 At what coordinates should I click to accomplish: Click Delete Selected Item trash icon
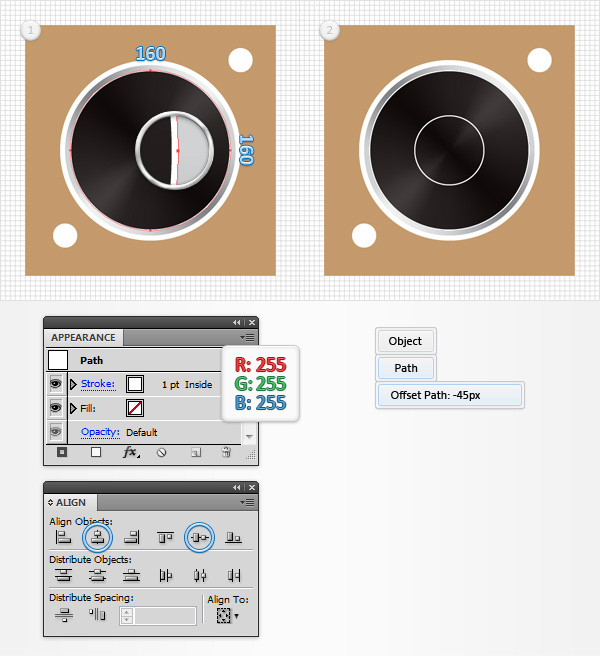tap(226, 452)
